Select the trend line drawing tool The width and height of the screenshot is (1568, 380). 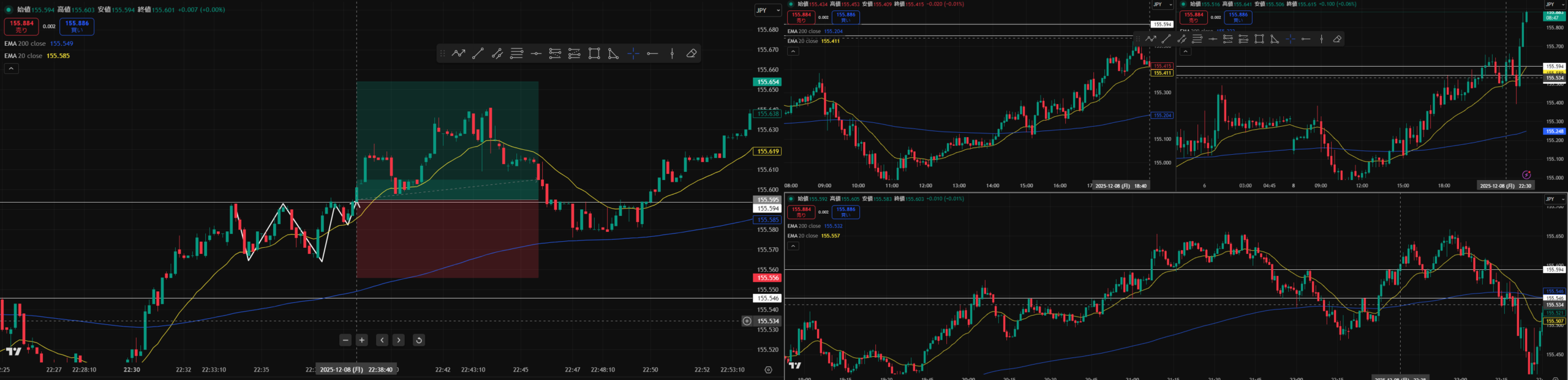coord(478,54)
